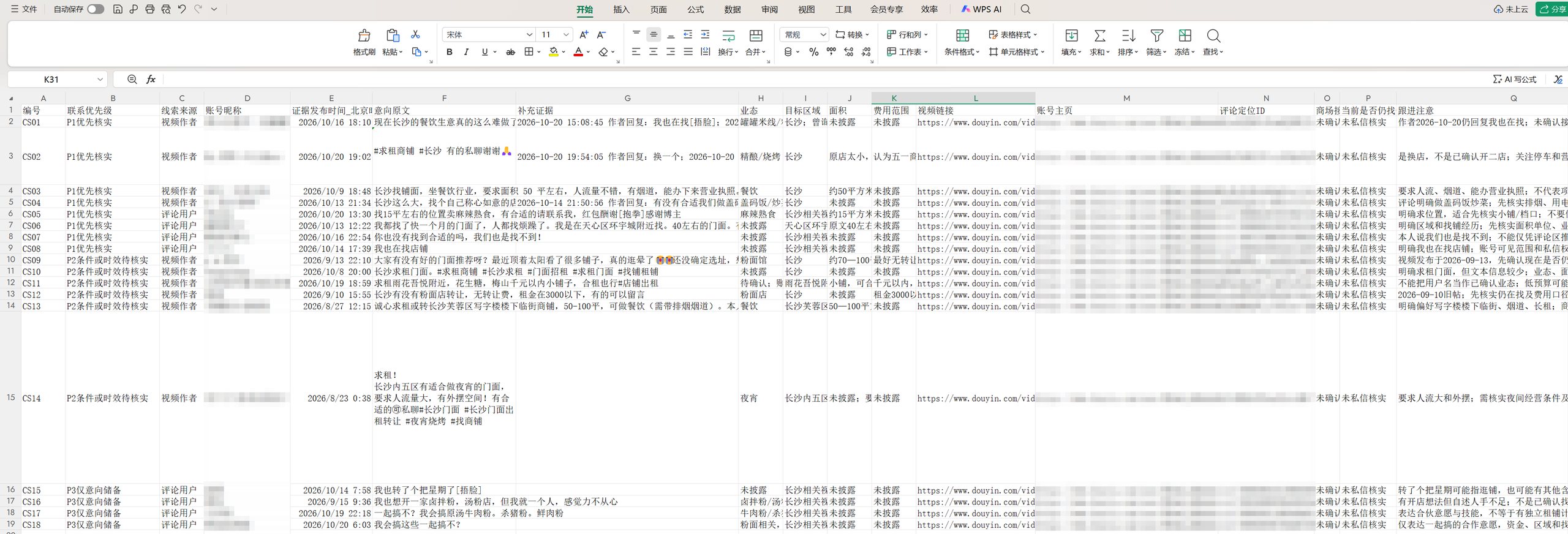Screen dimensions: 1568x534
Task: Click the AutoSum (求和) sigma icon
Action: pyautogui.click(x=1100, y=36)
